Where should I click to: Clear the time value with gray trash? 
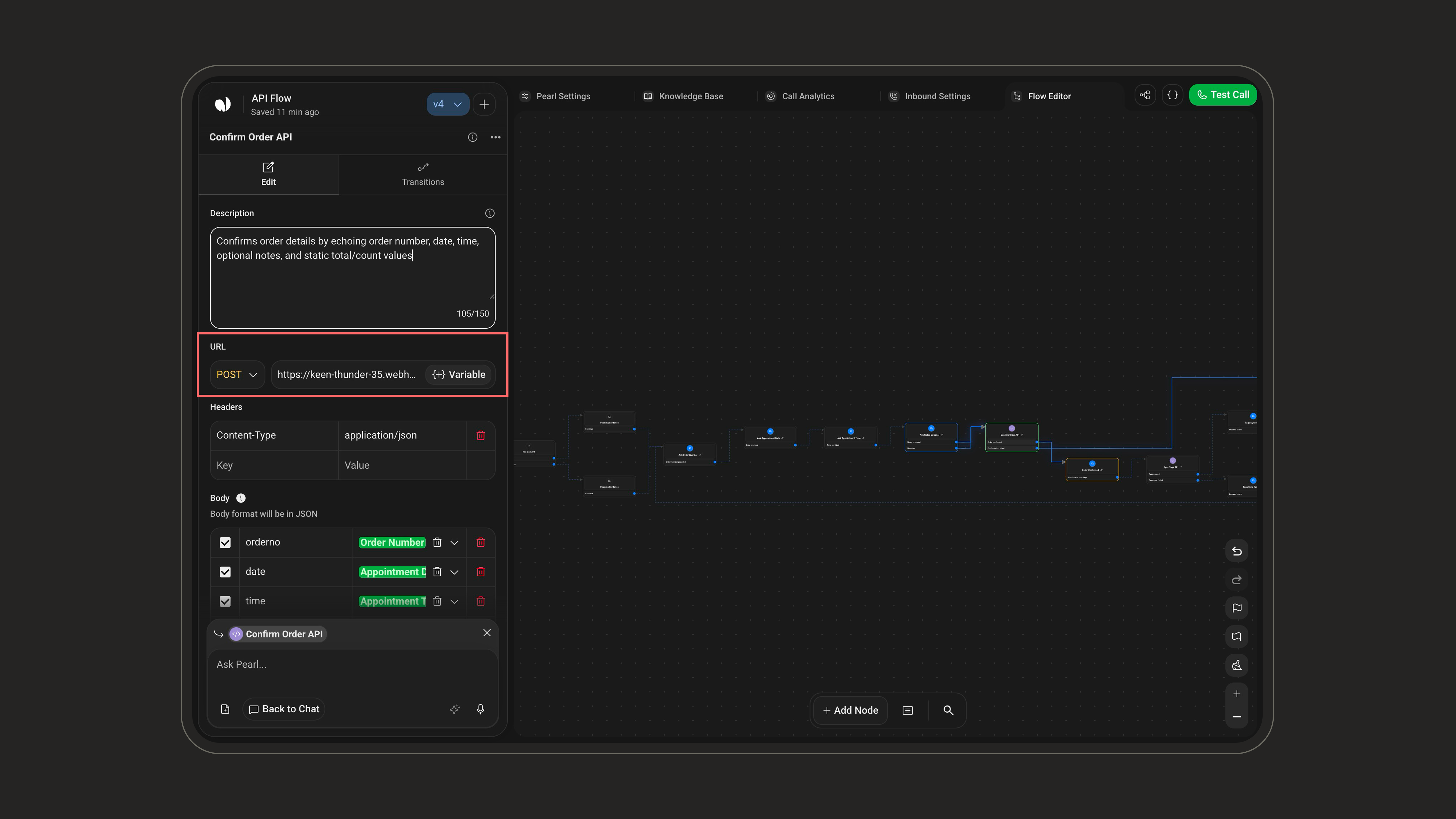pos(437,601)
